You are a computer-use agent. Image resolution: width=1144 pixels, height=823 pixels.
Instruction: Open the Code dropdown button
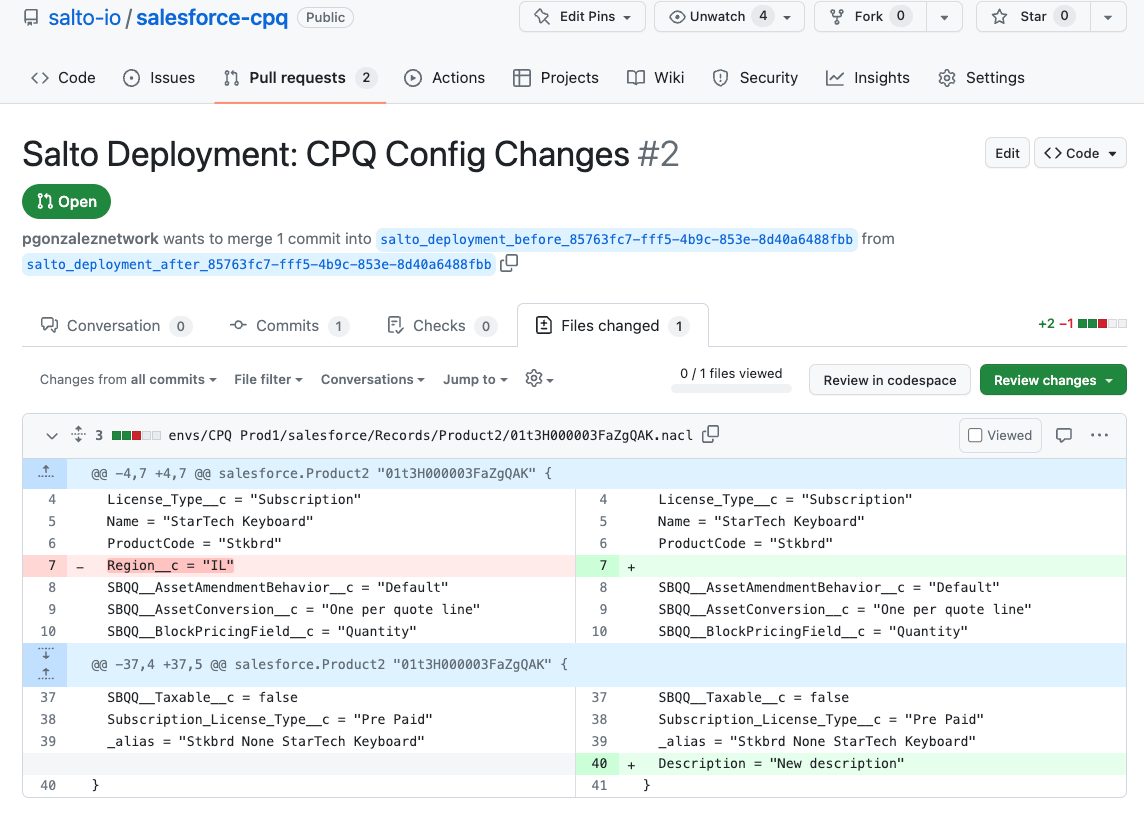(x=1080, y=153)
